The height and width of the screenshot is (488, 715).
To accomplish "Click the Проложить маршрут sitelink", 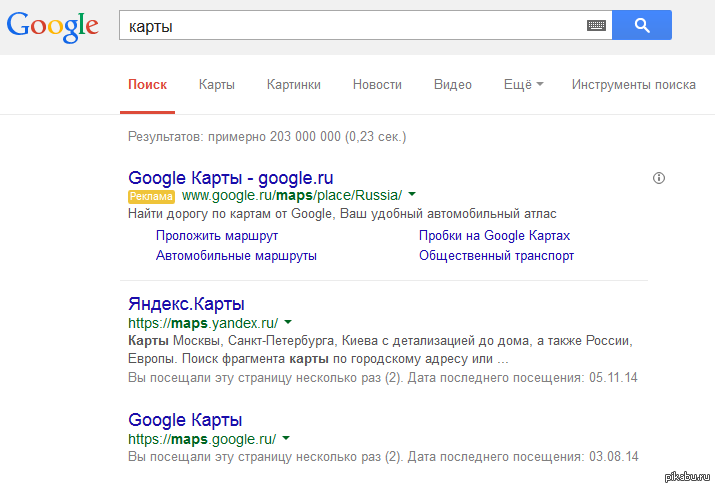I will click(x=217, y=236).
